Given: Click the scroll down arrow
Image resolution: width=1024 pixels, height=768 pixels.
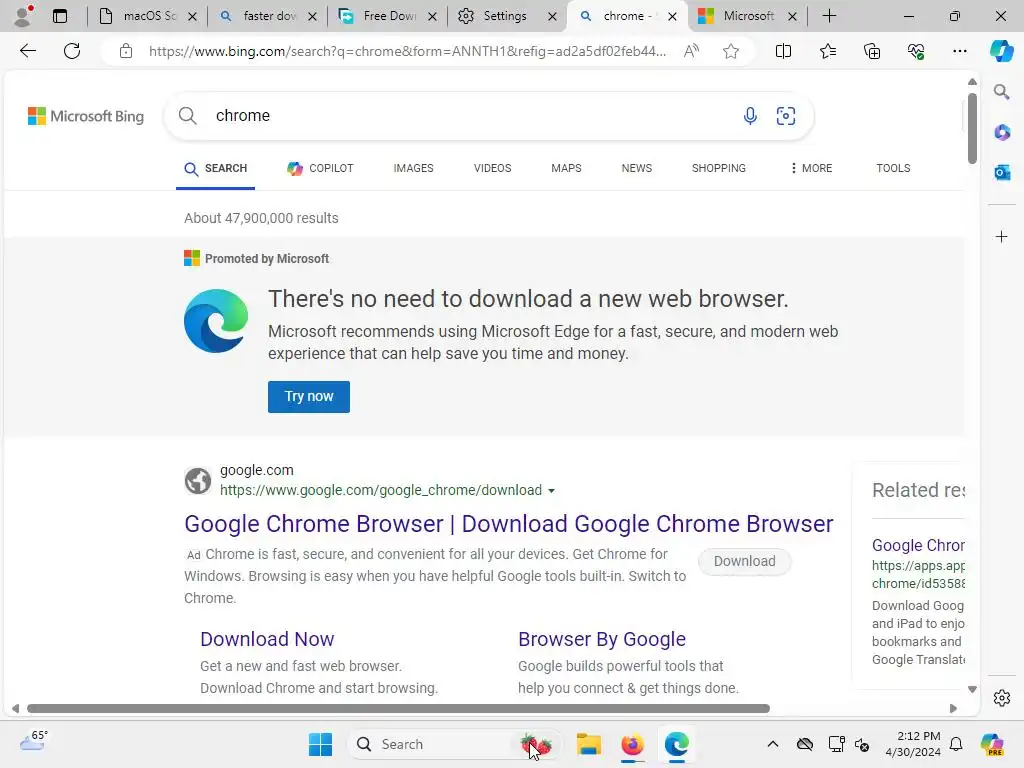Looking at the screenshot, I should click(x=972, y=689).
